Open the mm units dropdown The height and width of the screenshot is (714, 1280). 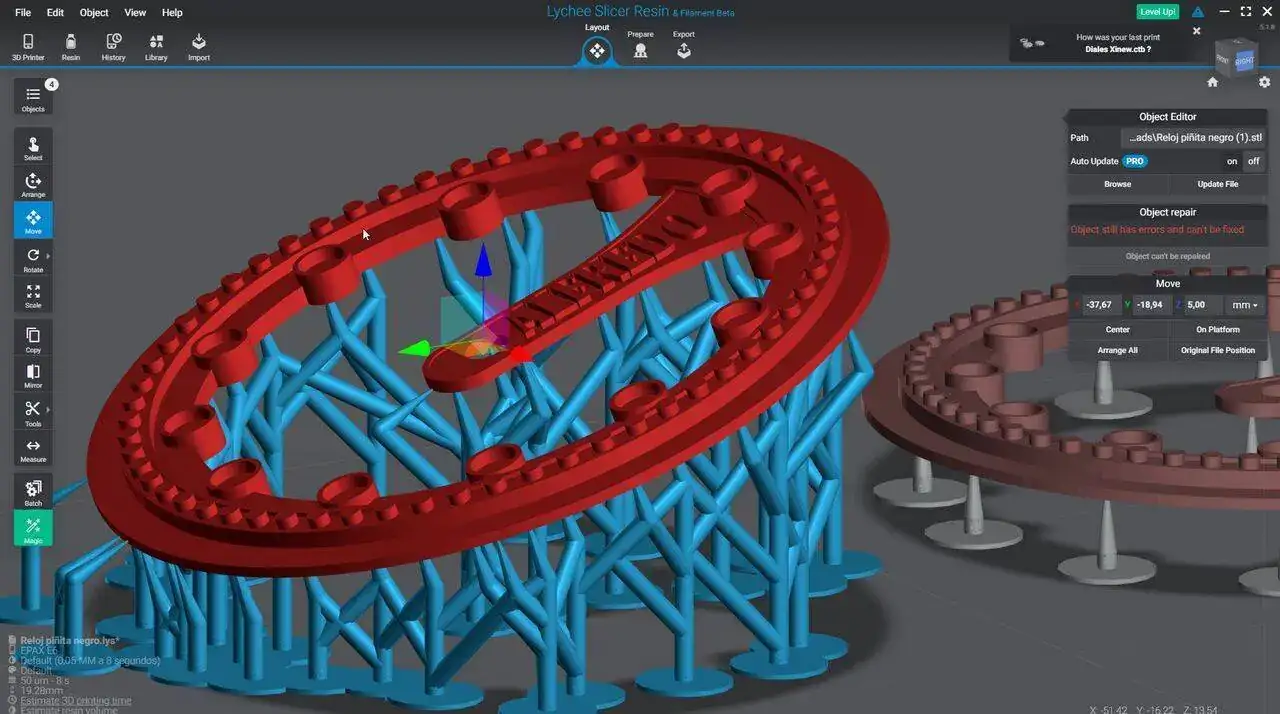coord(1244,305)
